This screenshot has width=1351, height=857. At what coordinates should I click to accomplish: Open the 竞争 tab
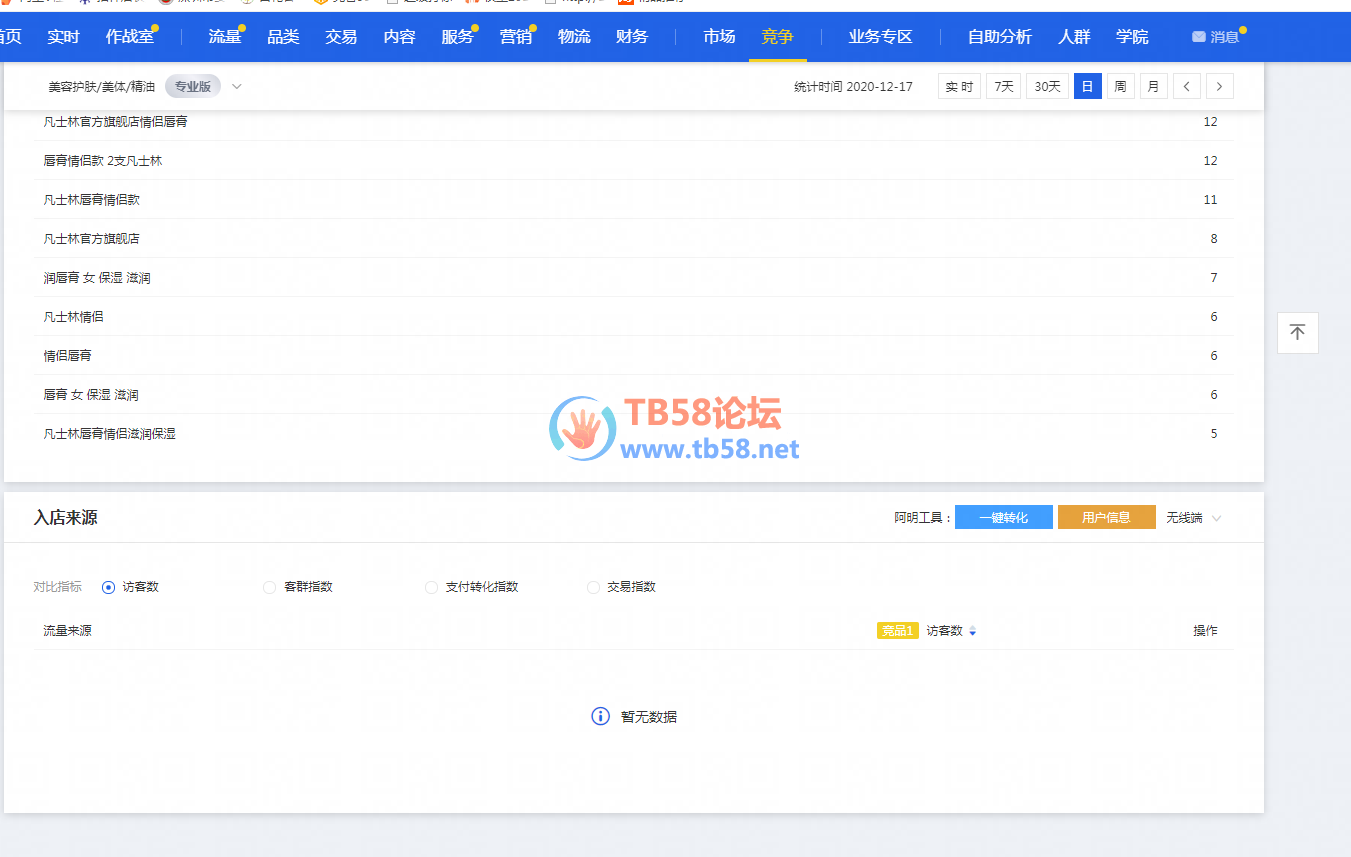click(777, 37)
